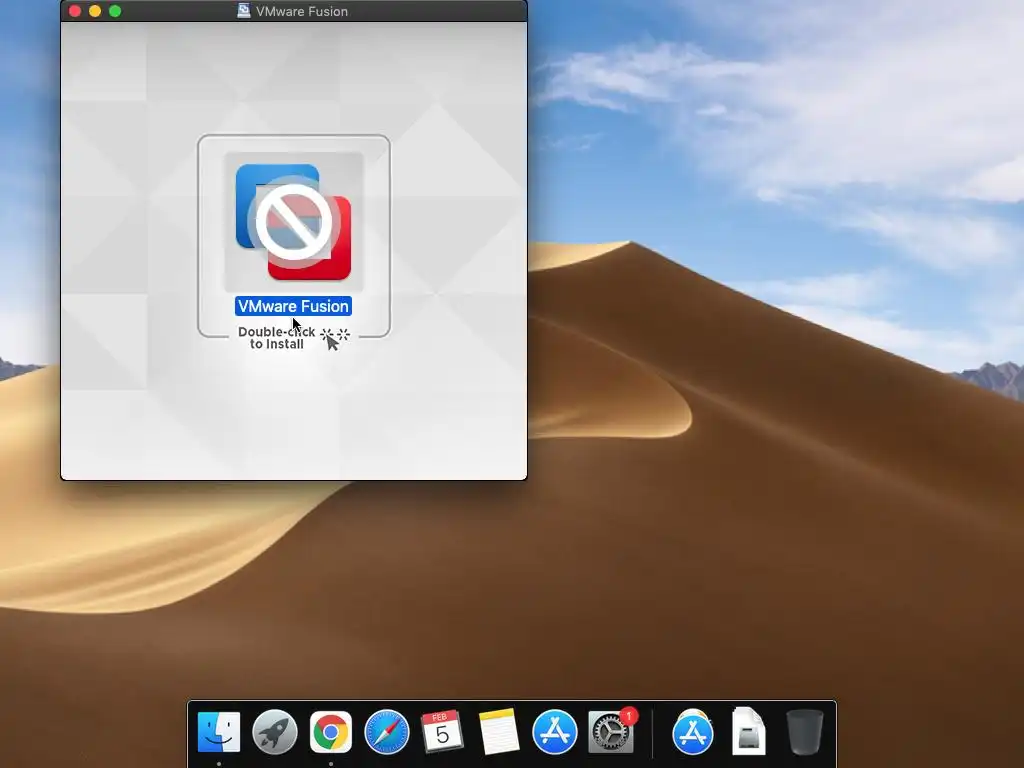
Task: Minimize the VMware Fusion window
Action: (95, 11)
